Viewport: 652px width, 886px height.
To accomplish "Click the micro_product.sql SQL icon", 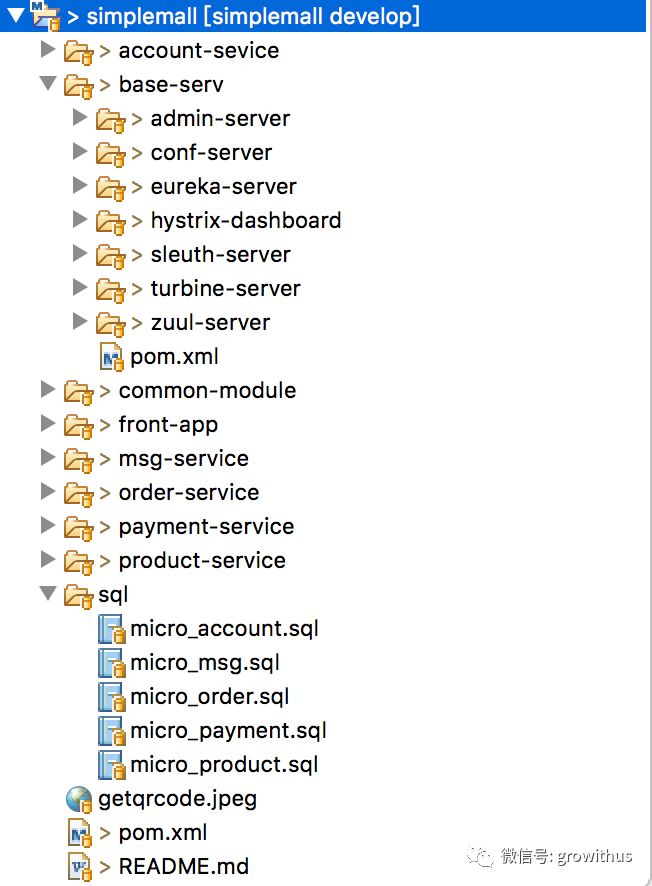I will point(112,765).
